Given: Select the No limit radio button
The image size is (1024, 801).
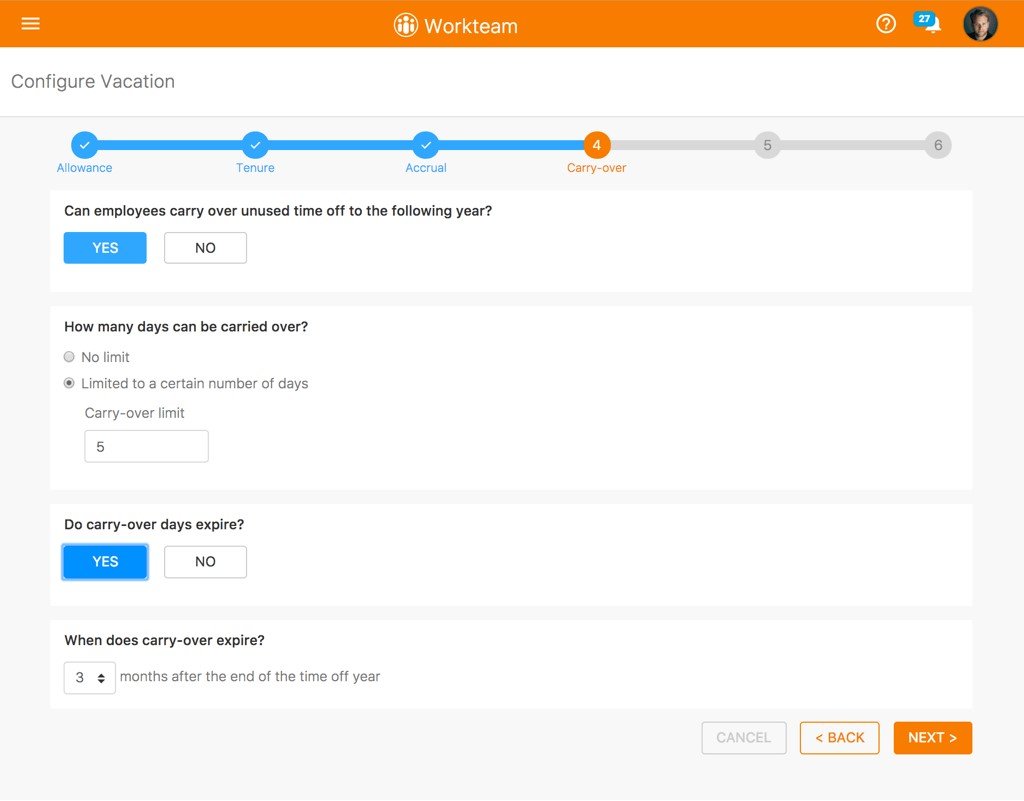Looking at the screenshot, I should tap(69, 356).
